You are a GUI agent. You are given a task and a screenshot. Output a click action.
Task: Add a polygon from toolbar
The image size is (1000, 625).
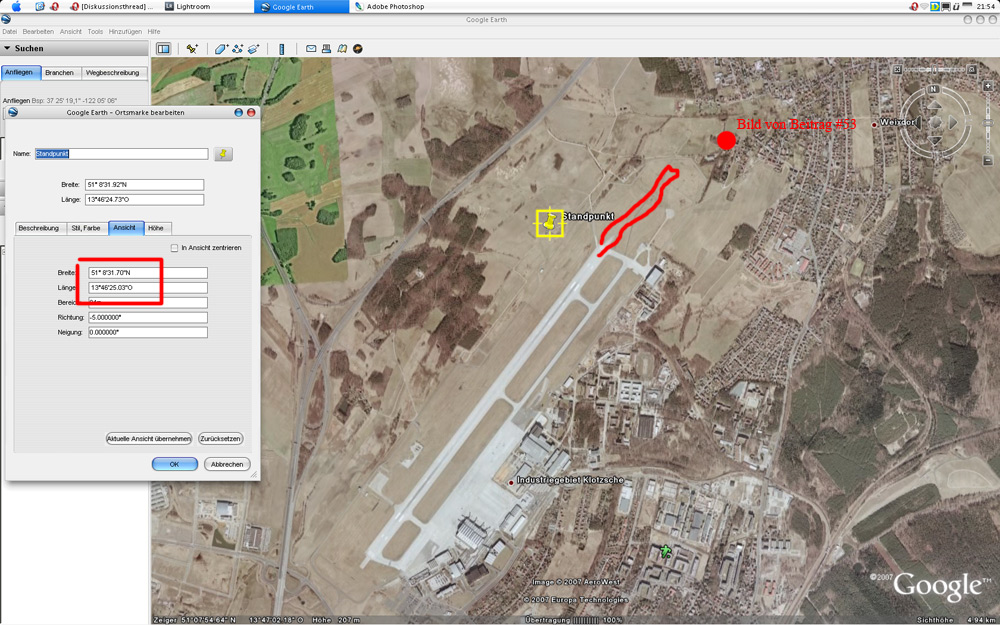click(221, 48)
